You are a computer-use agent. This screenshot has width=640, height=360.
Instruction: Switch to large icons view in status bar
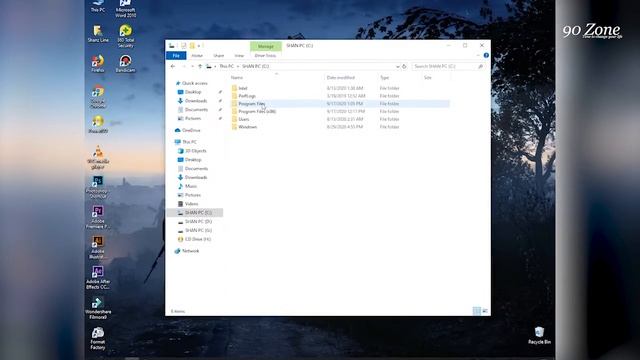485,311
